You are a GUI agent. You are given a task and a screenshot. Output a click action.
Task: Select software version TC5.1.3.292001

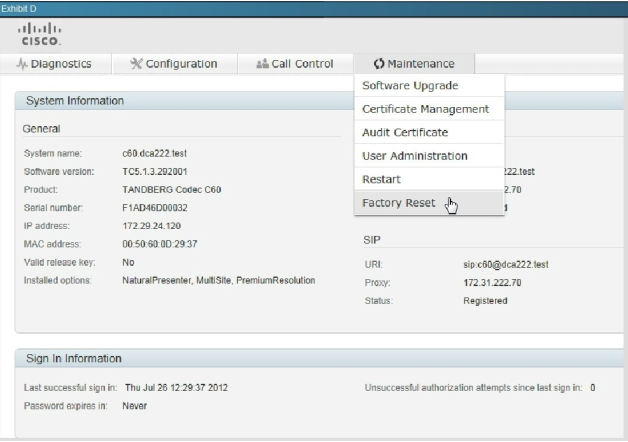point(155,172)
